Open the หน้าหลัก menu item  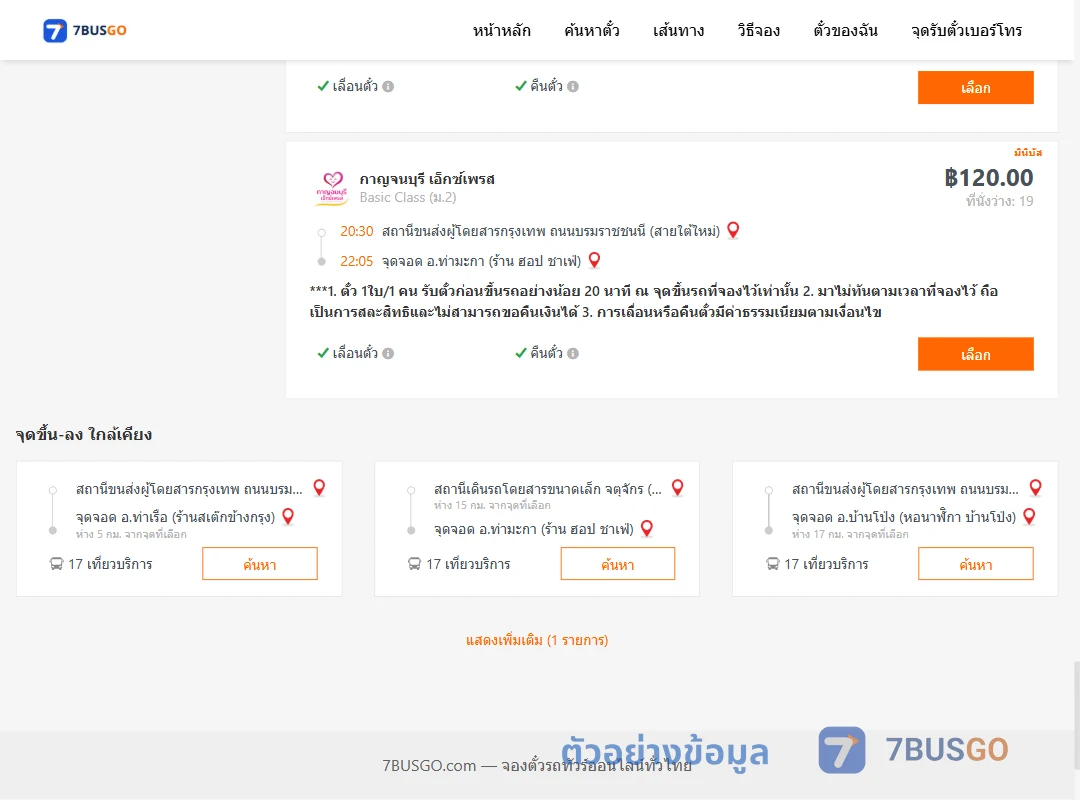[x=501, y=30]
